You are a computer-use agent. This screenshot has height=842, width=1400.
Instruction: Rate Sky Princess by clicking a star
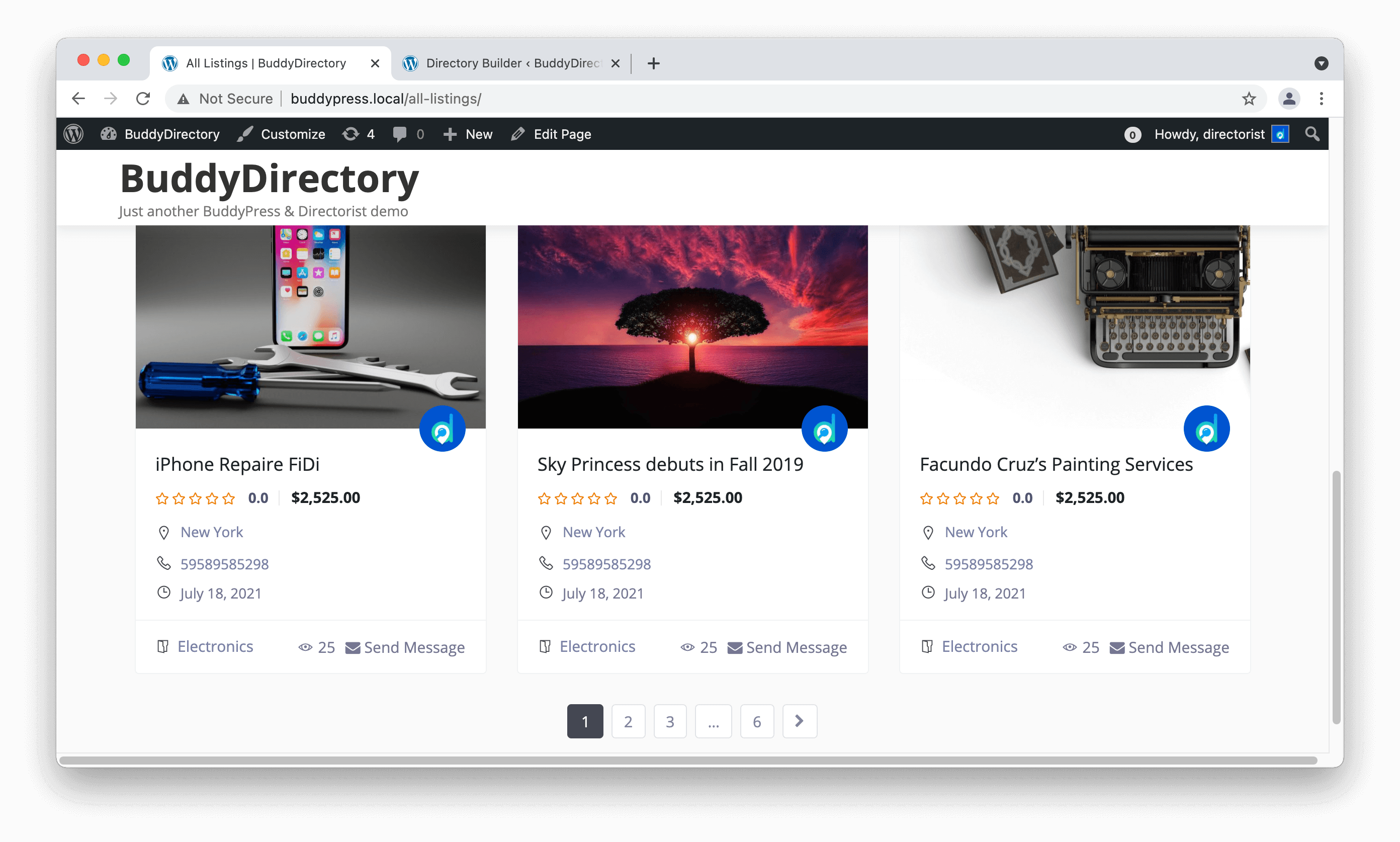pos(577,499)
